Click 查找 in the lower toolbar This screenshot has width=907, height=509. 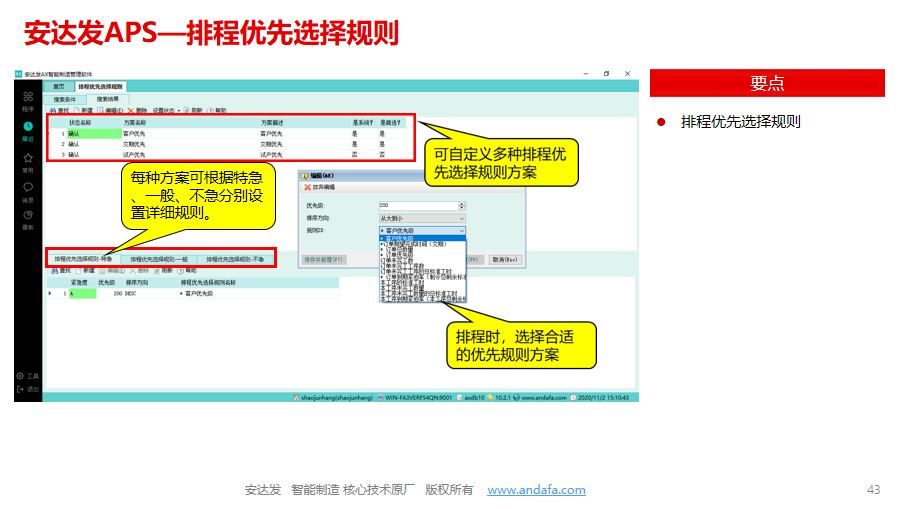pos(61,271)
